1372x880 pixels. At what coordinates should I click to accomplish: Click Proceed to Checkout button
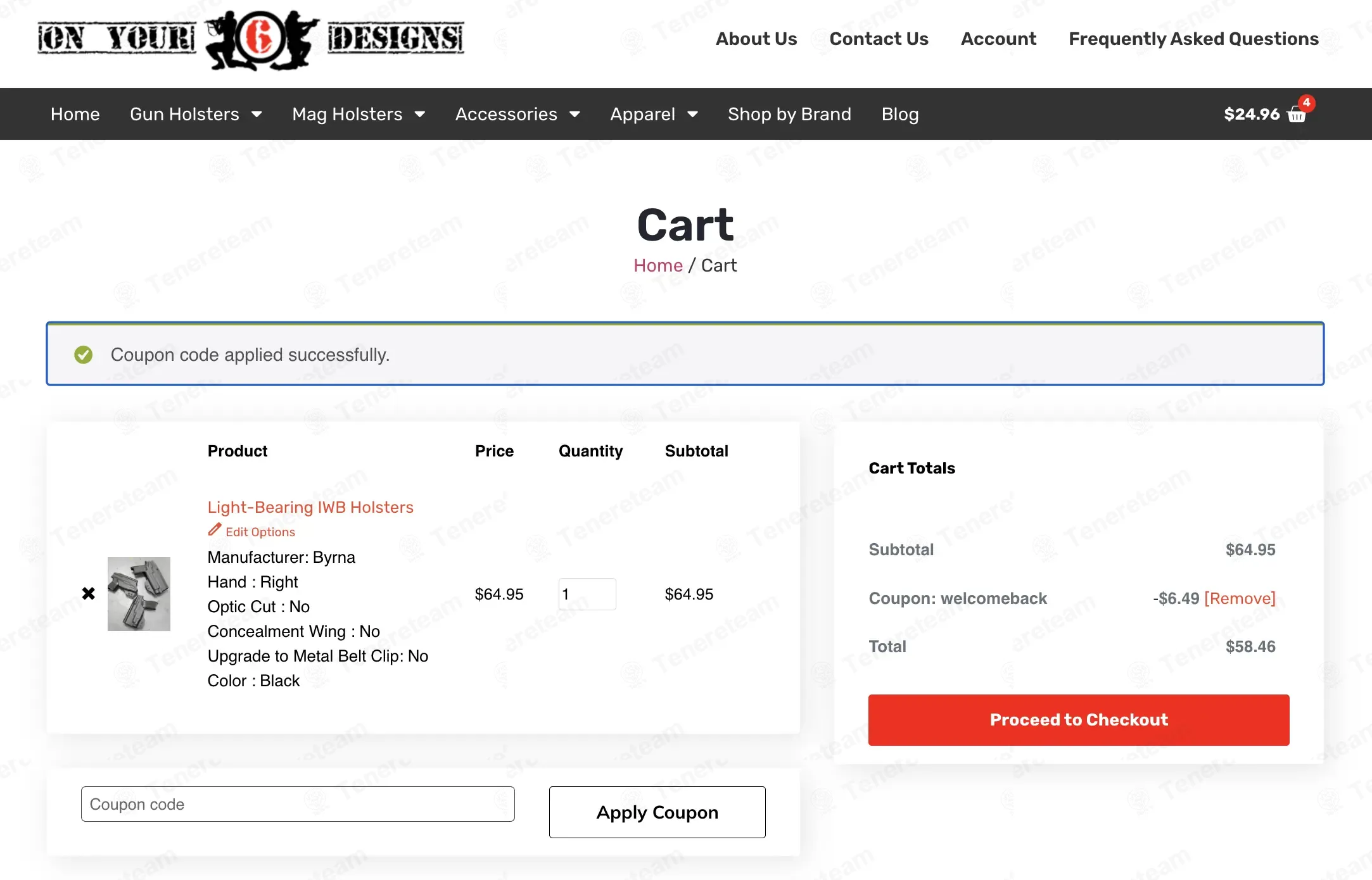tap(1079, 720)
